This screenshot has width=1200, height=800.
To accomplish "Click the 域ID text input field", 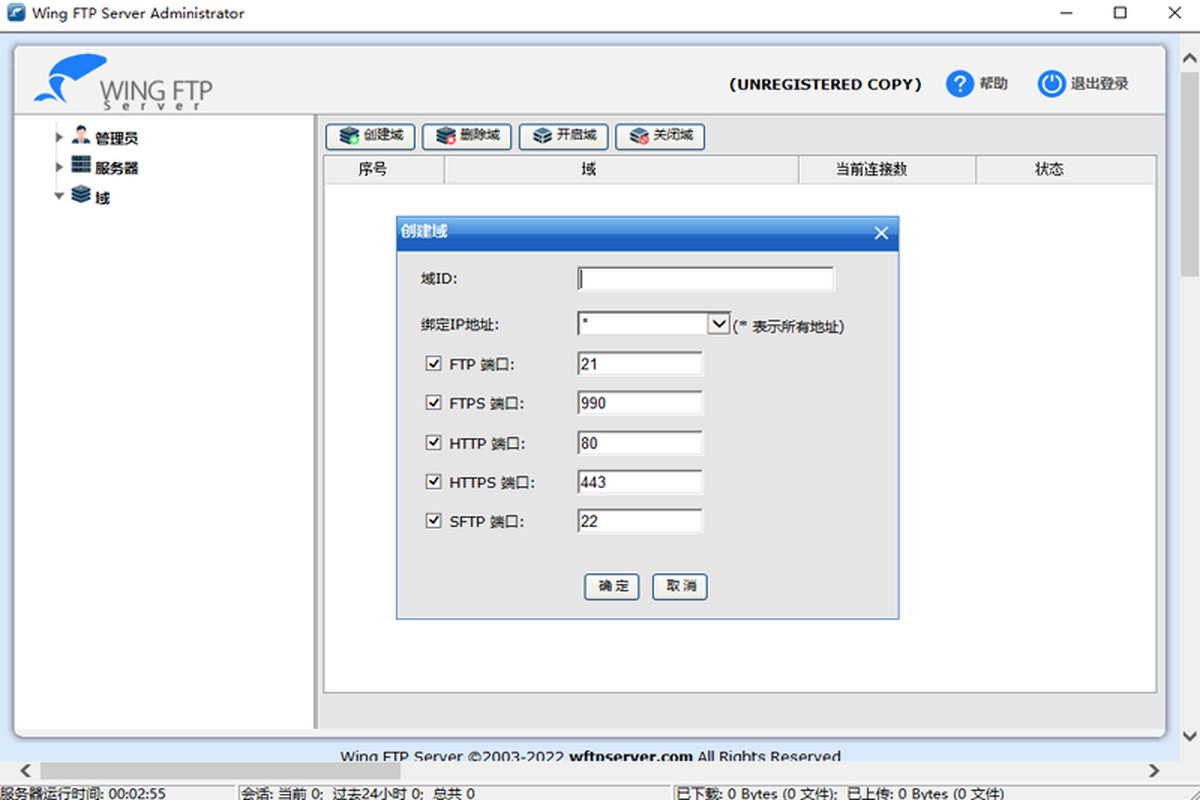I will point(705,279).
